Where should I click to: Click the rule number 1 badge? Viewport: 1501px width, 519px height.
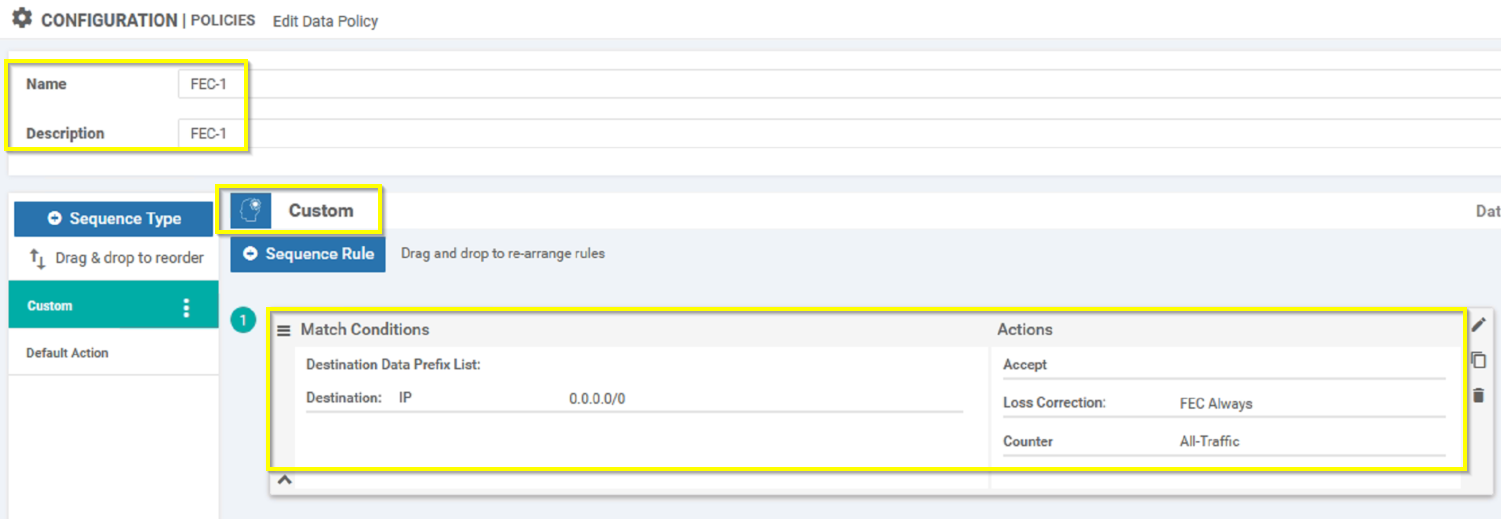pos(243,321)
